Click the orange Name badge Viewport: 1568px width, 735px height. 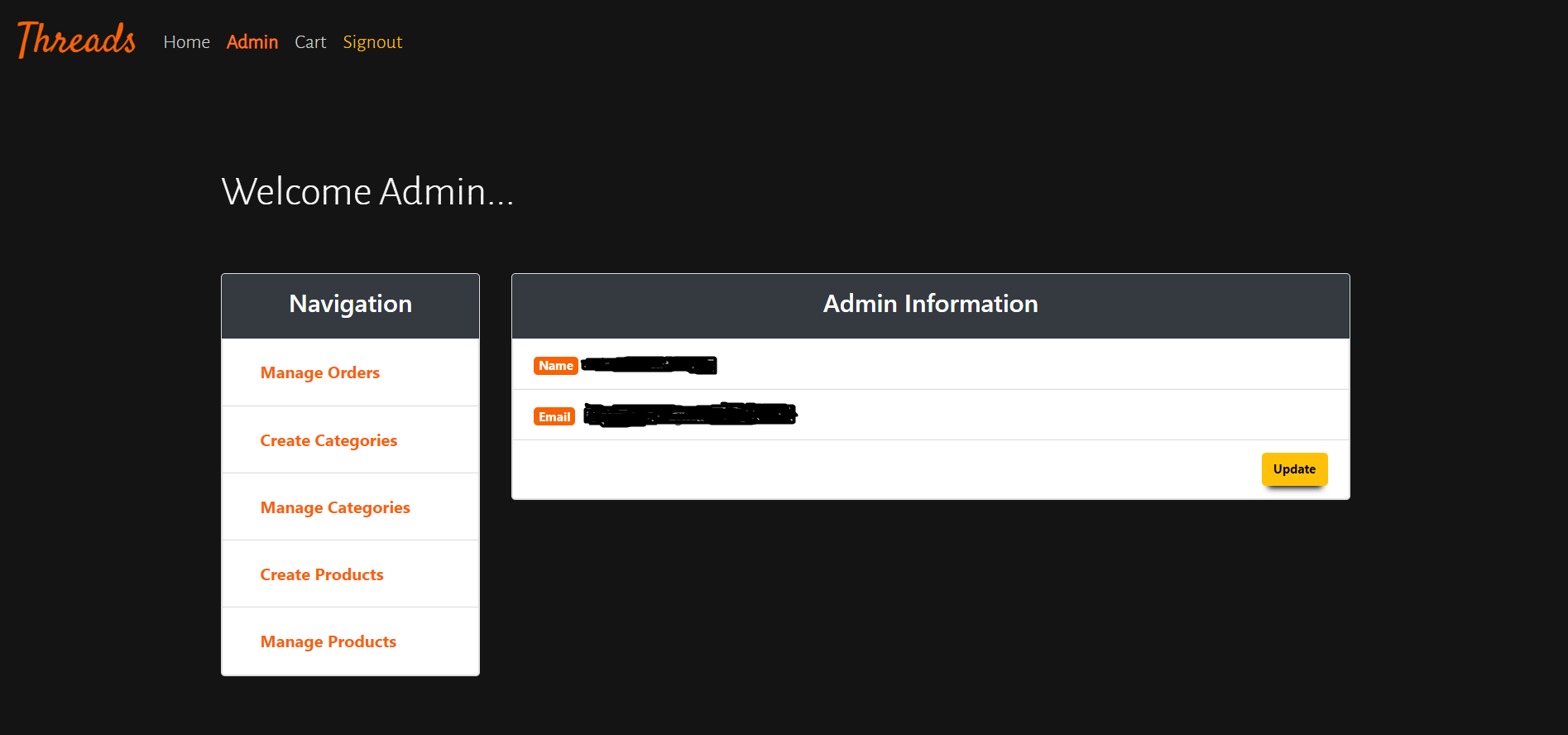(x=555, y=365)
